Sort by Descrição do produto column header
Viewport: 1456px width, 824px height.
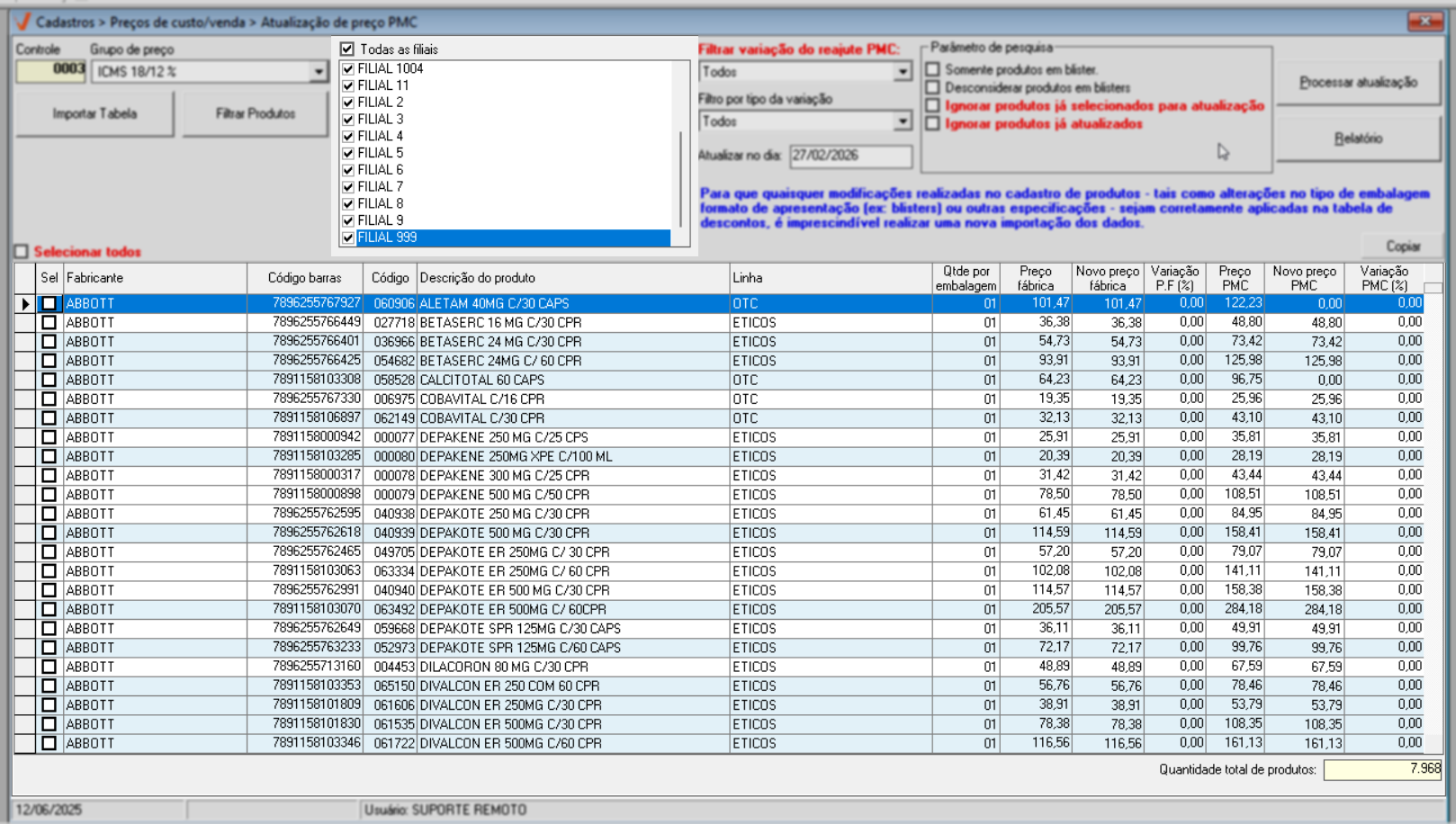[572, 279]
